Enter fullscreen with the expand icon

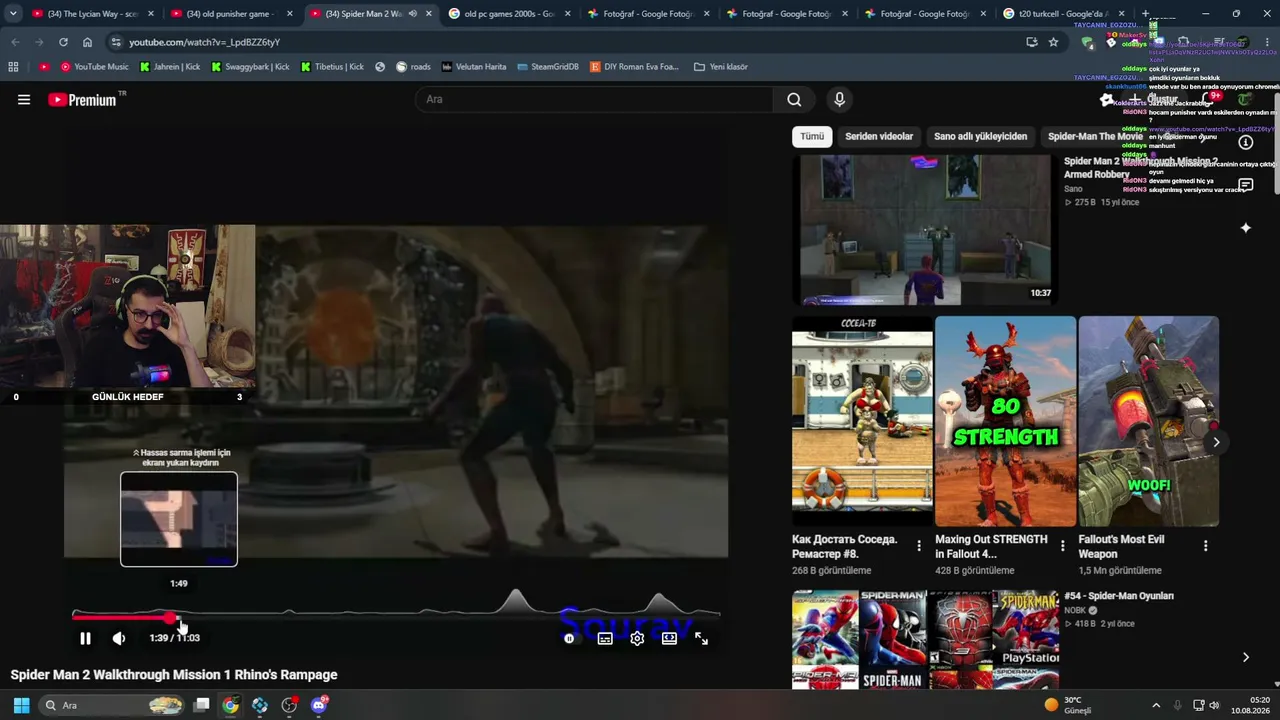pyautogui.click(x=701, y=638)
